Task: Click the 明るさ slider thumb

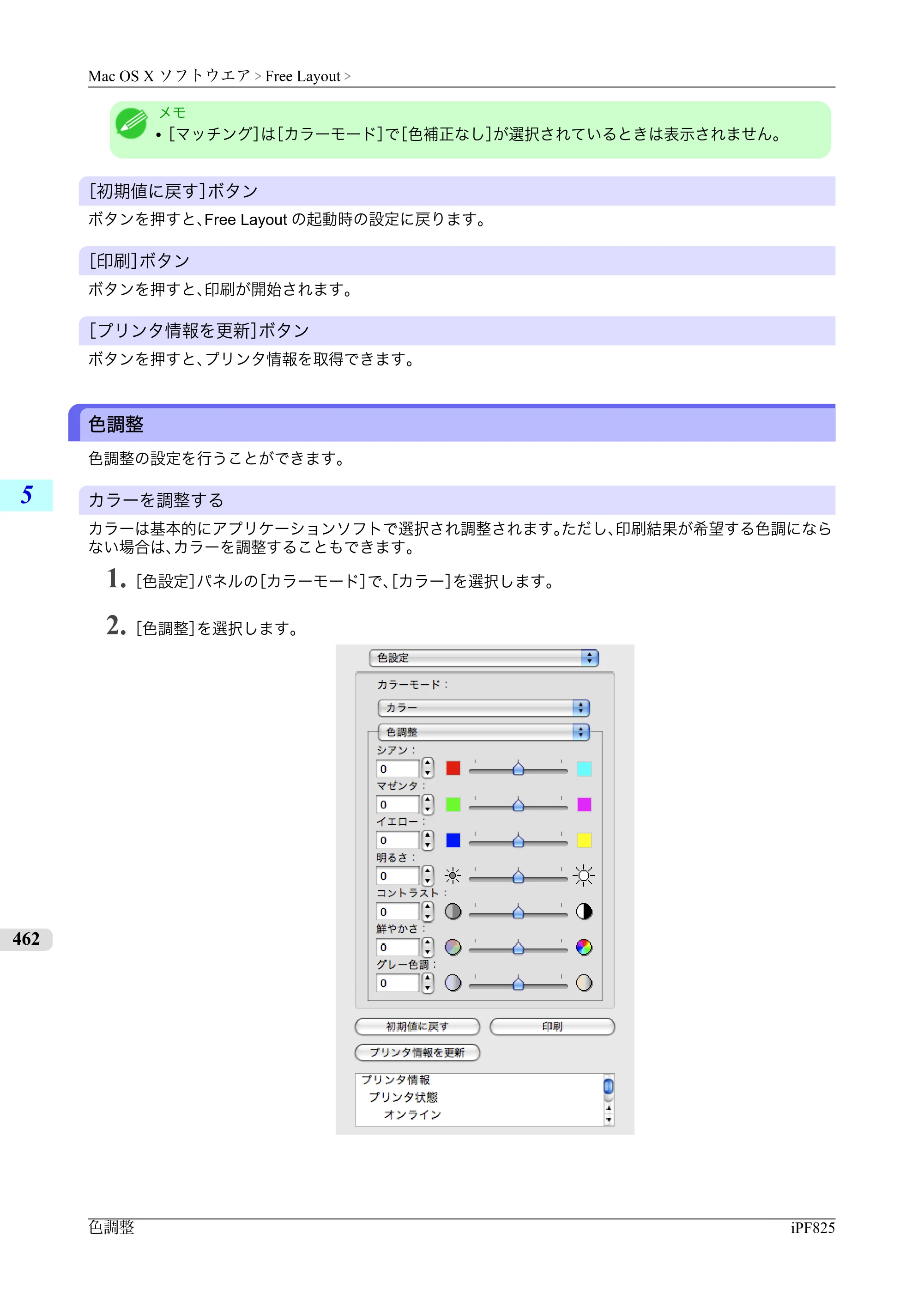Action: point(518,877)
